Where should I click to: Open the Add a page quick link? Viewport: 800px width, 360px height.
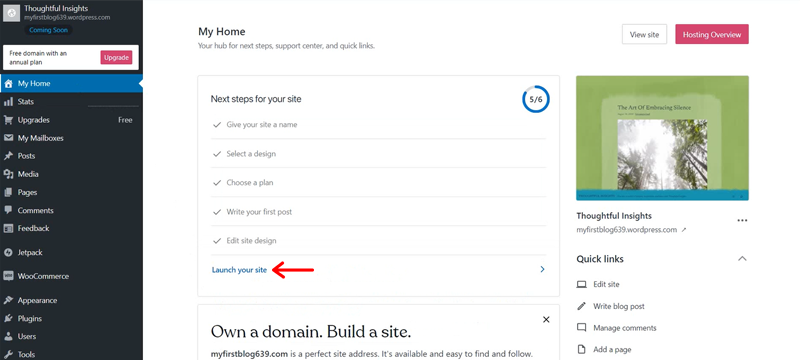click(x=612, y=349)
